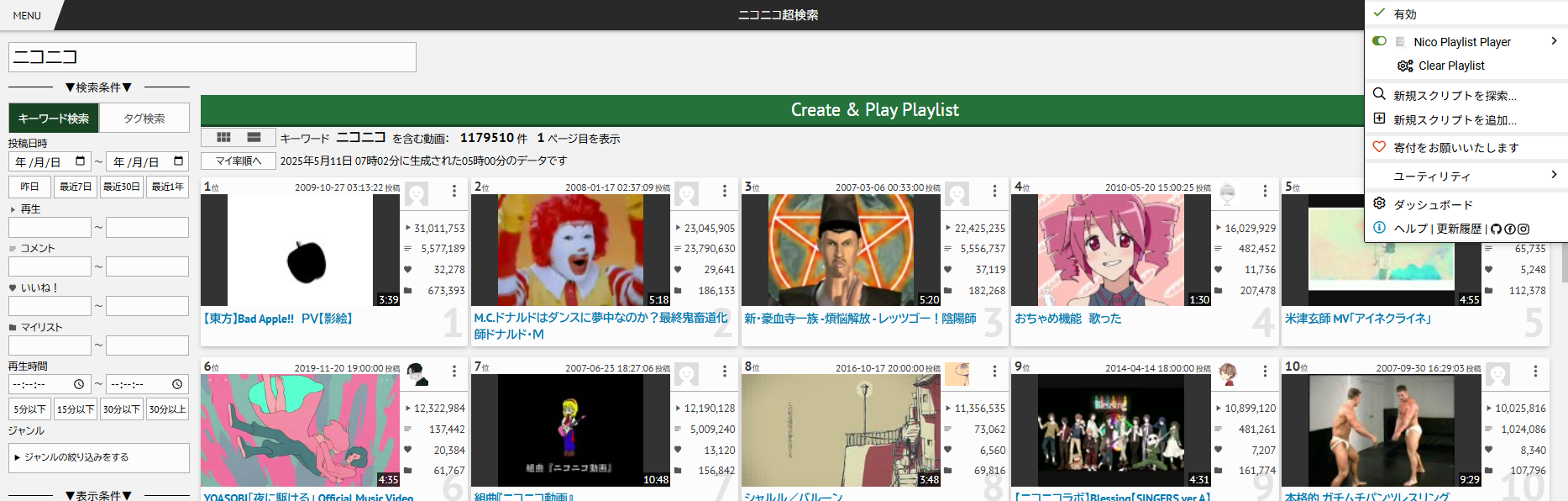The image size is (1568, 501).
Task: Select the 最近30日 date filter
Action: point(122,187)
